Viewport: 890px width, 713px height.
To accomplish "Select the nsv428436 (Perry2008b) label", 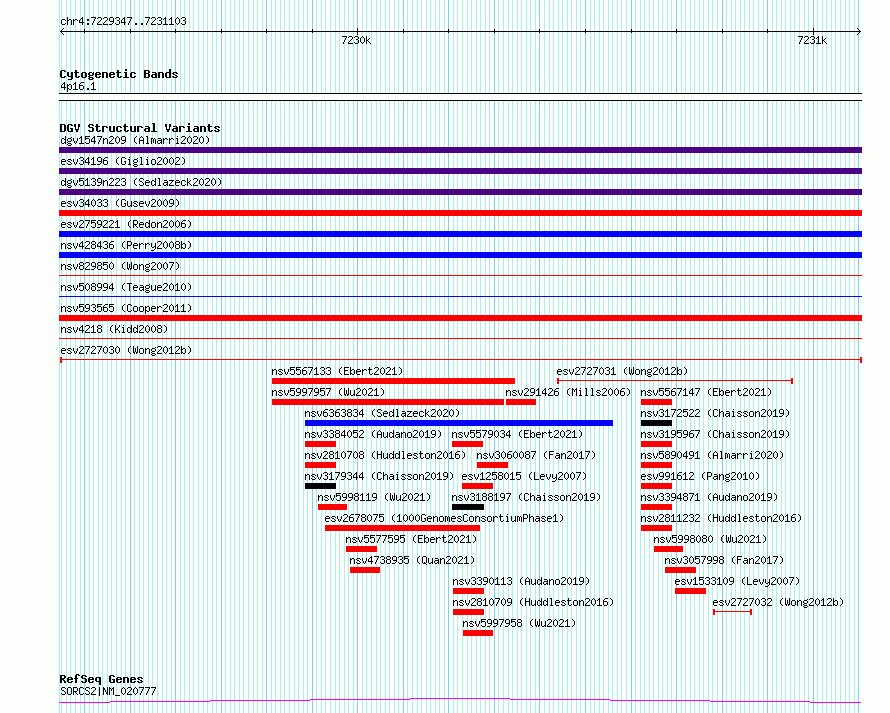I will [x=126, y=245].
